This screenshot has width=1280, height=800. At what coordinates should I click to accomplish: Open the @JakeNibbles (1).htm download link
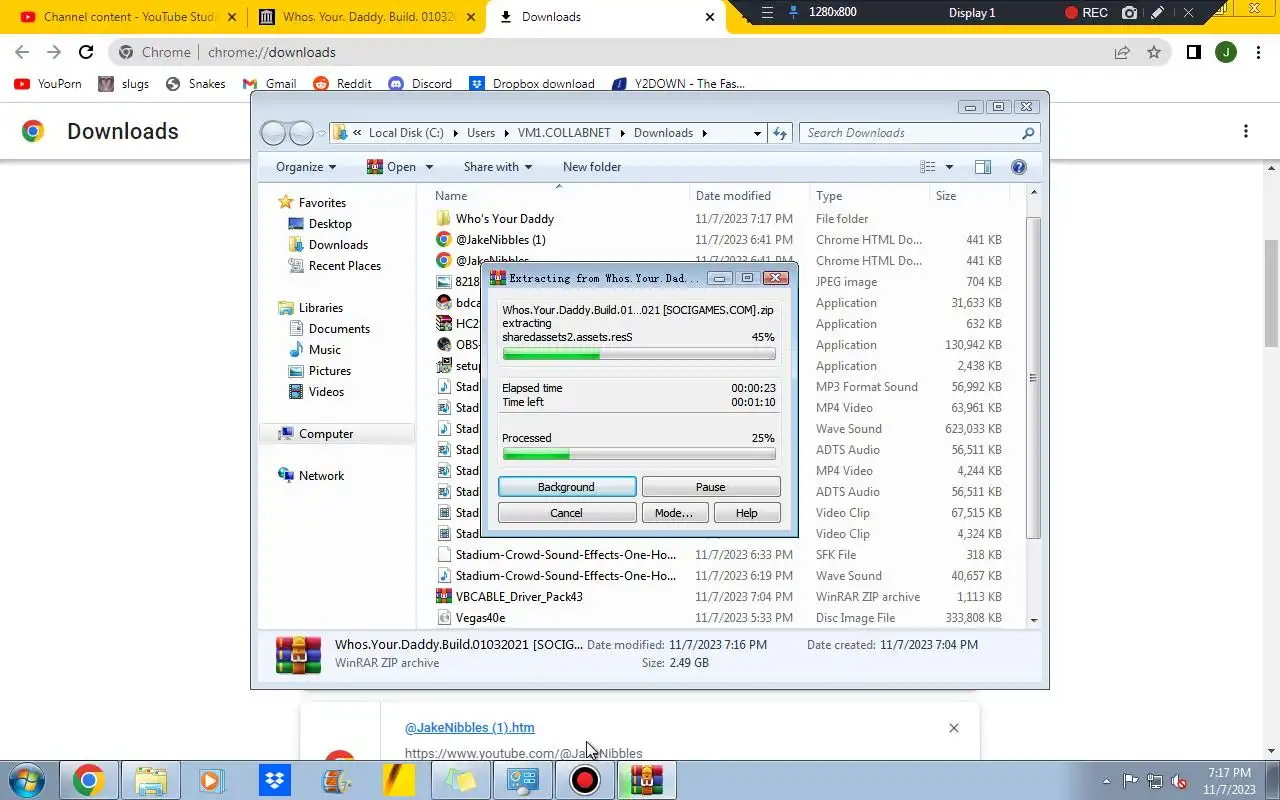[470, 728]
